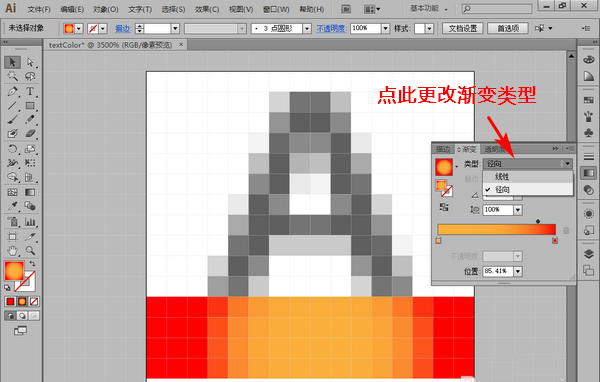Open 不透明度 opacity link in control bar
Screen dimensions: 600x382
(x=331, y=28)
